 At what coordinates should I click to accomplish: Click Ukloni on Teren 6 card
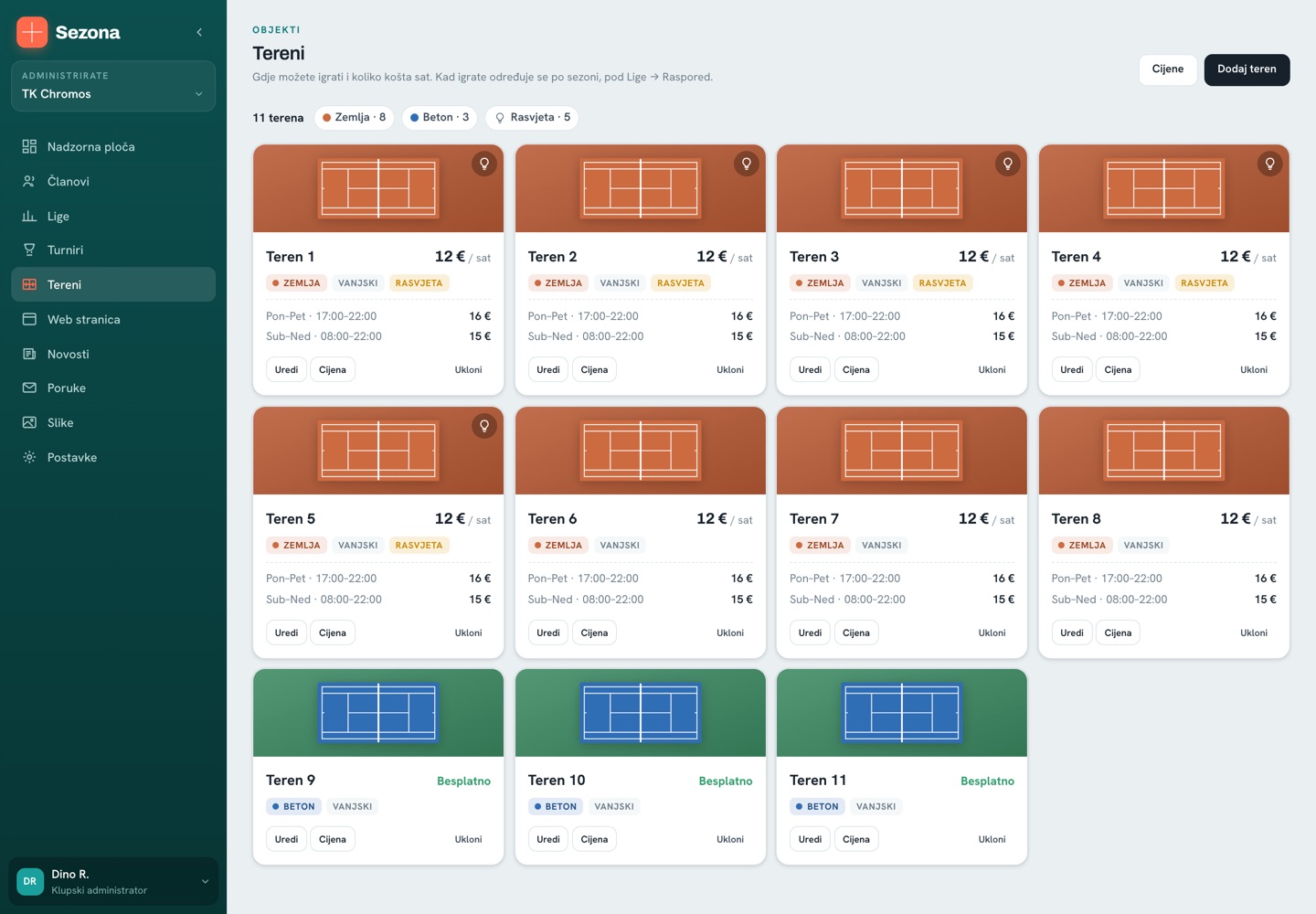coord(730,632)
